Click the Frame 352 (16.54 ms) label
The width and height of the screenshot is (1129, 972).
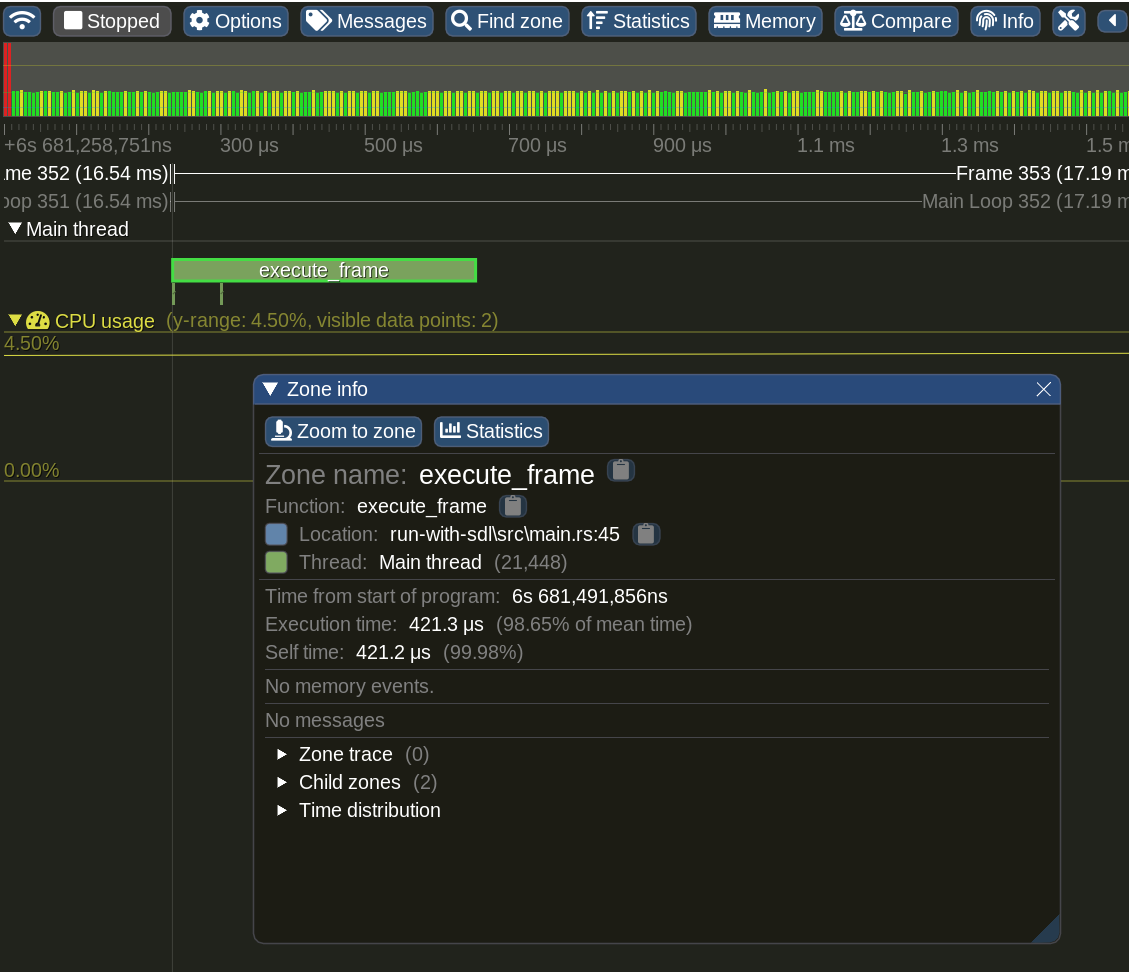tap(86, 174)
